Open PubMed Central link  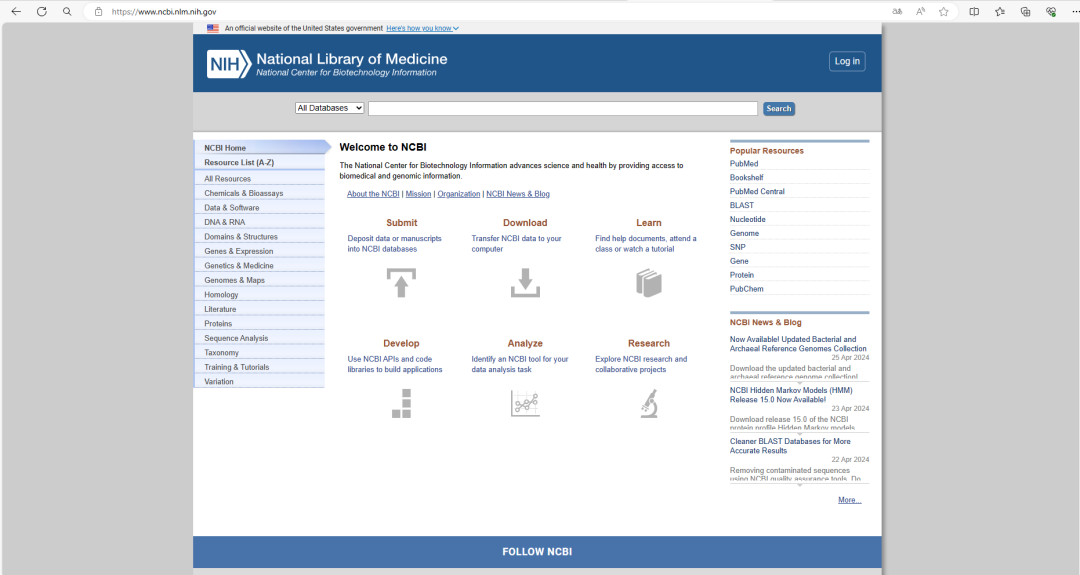757,191
